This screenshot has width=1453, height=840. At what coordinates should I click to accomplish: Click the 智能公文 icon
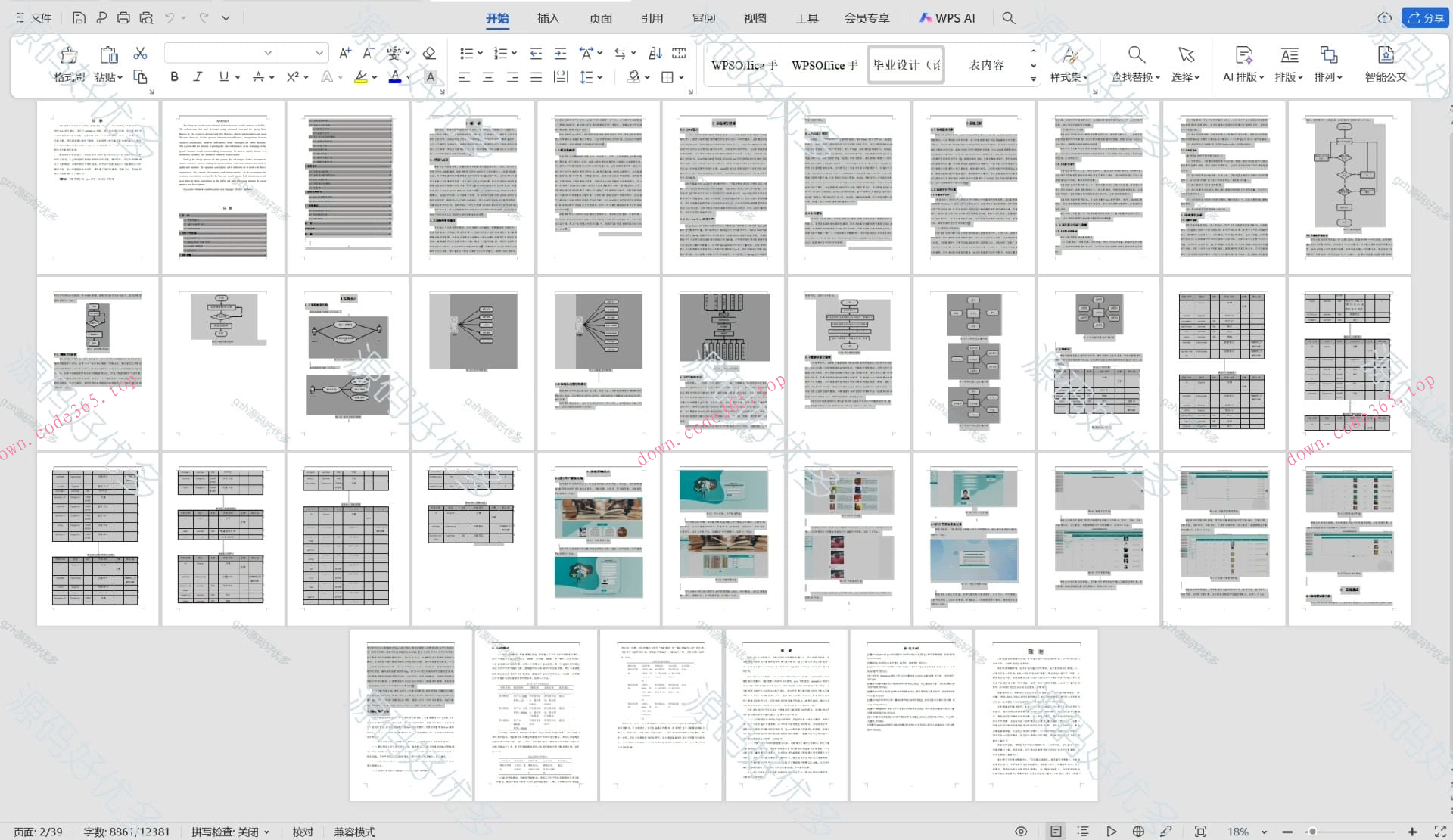[1385, 55]
